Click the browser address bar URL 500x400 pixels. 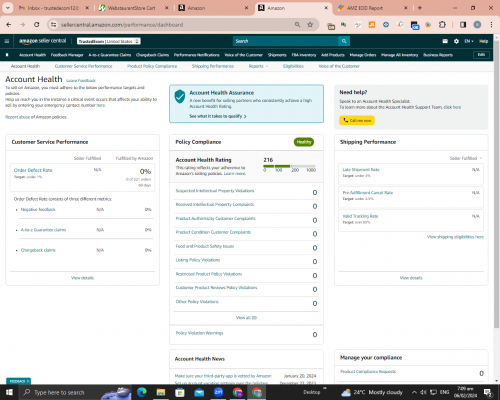[x=122, y=25]
